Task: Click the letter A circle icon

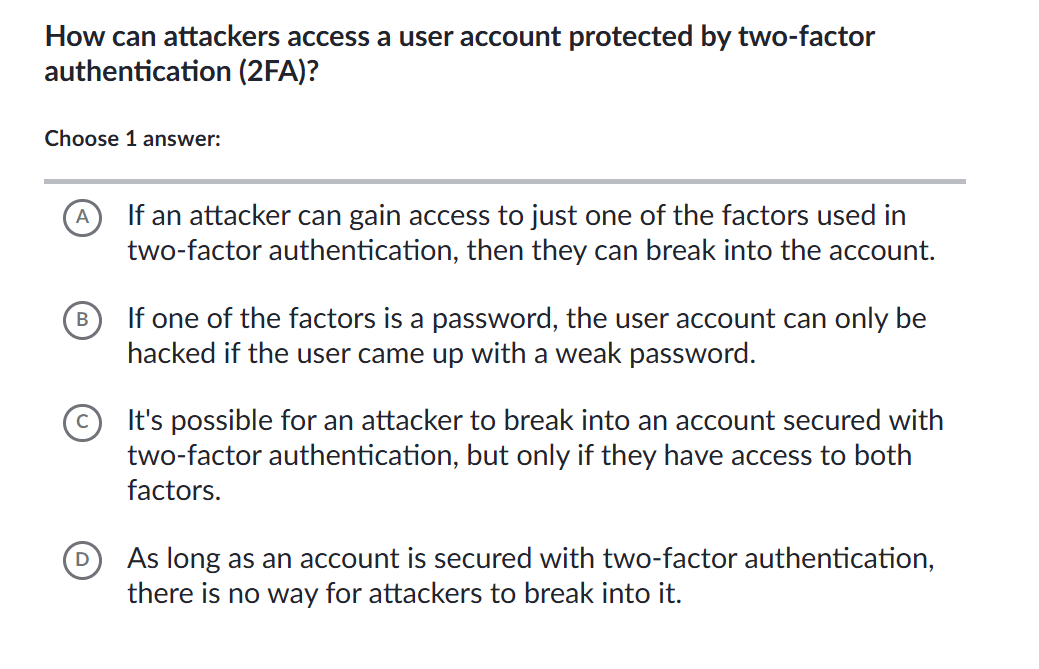Action: click(x=85, y=215)
